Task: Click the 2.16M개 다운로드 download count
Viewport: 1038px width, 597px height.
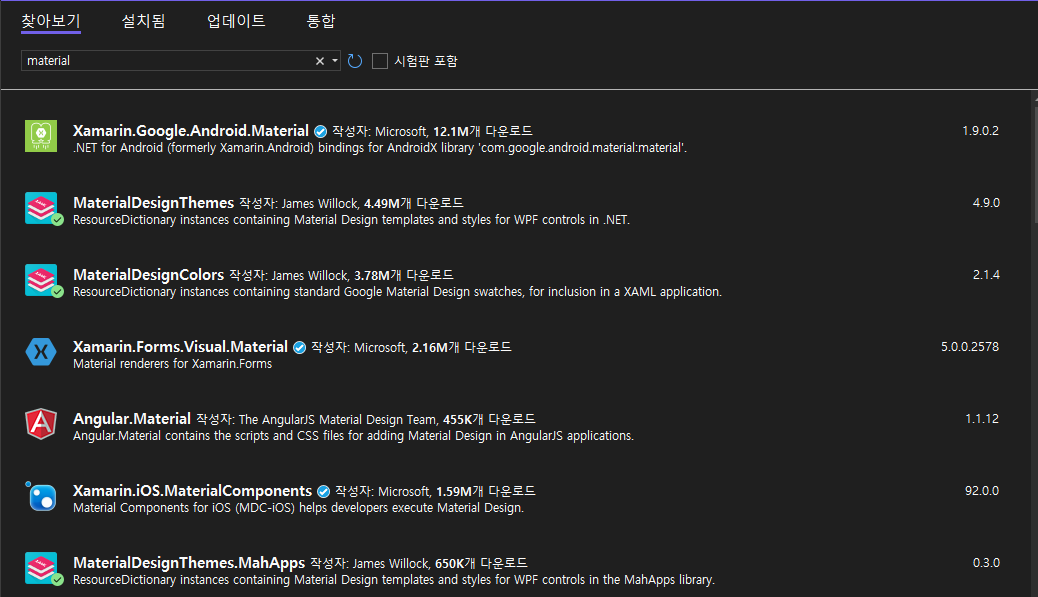Action: pyautogui.click(x=462, y=348)
